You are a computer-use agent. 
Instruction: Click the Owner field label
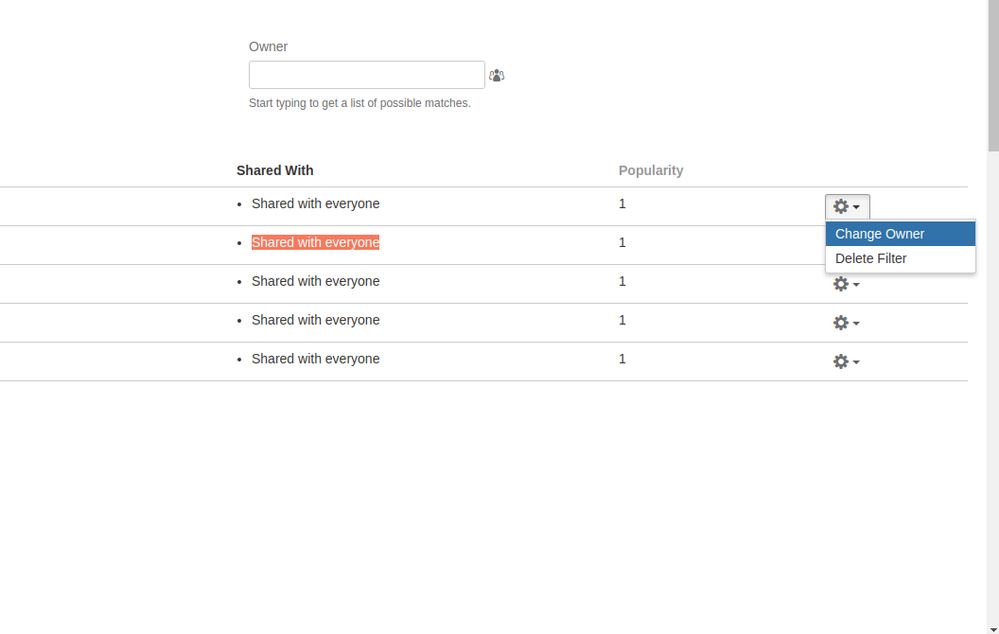pos(268,47)
